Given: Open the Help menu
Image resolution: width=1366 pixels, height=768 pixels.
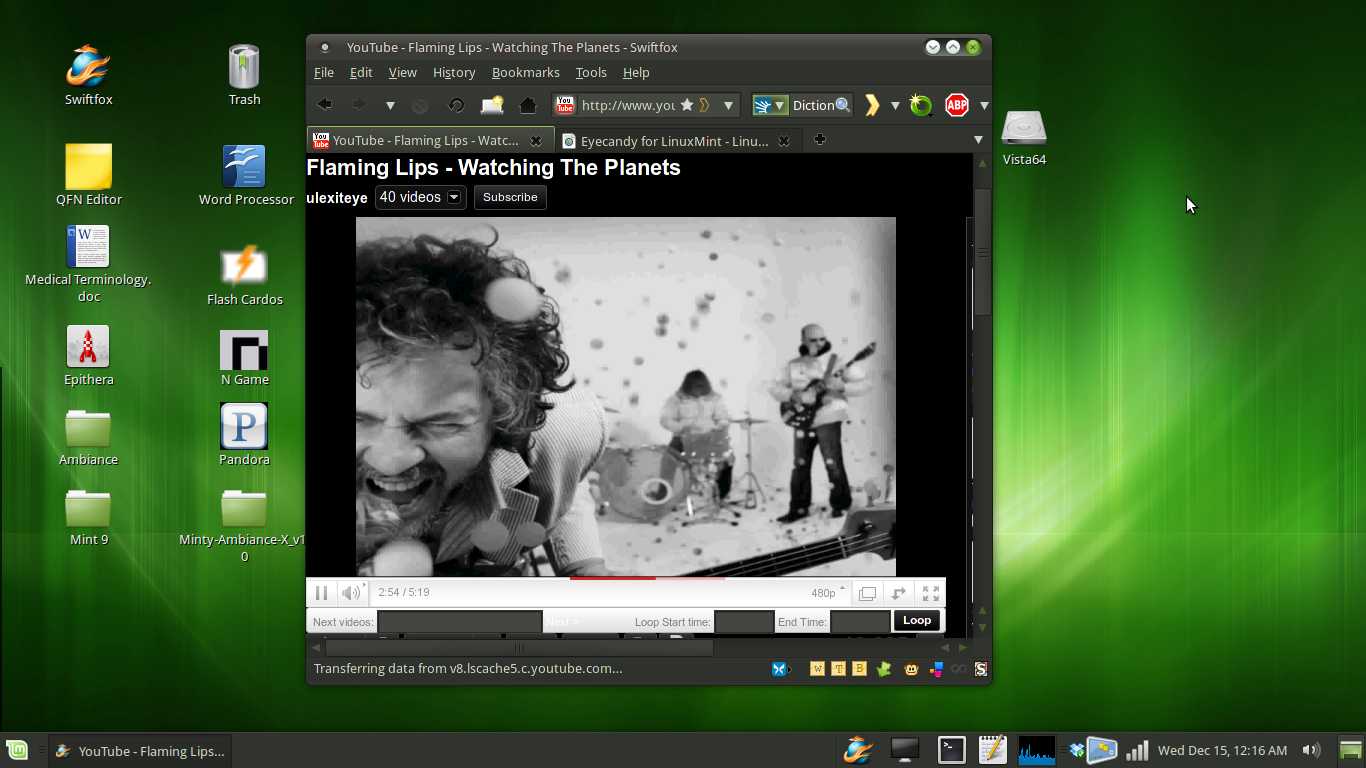Looking at the screenshot, I should tap(636, 72).
